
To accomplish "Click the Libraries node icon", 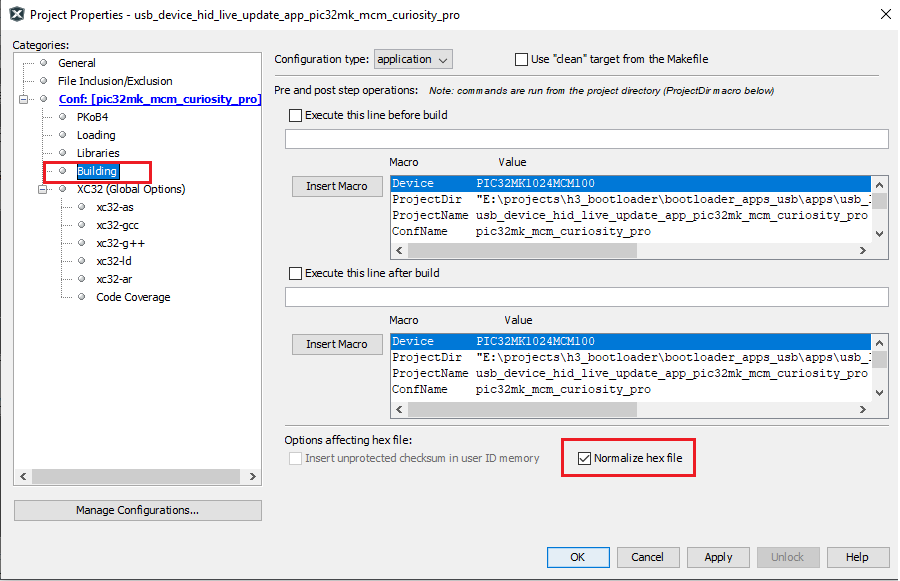I will pos(61,152).
